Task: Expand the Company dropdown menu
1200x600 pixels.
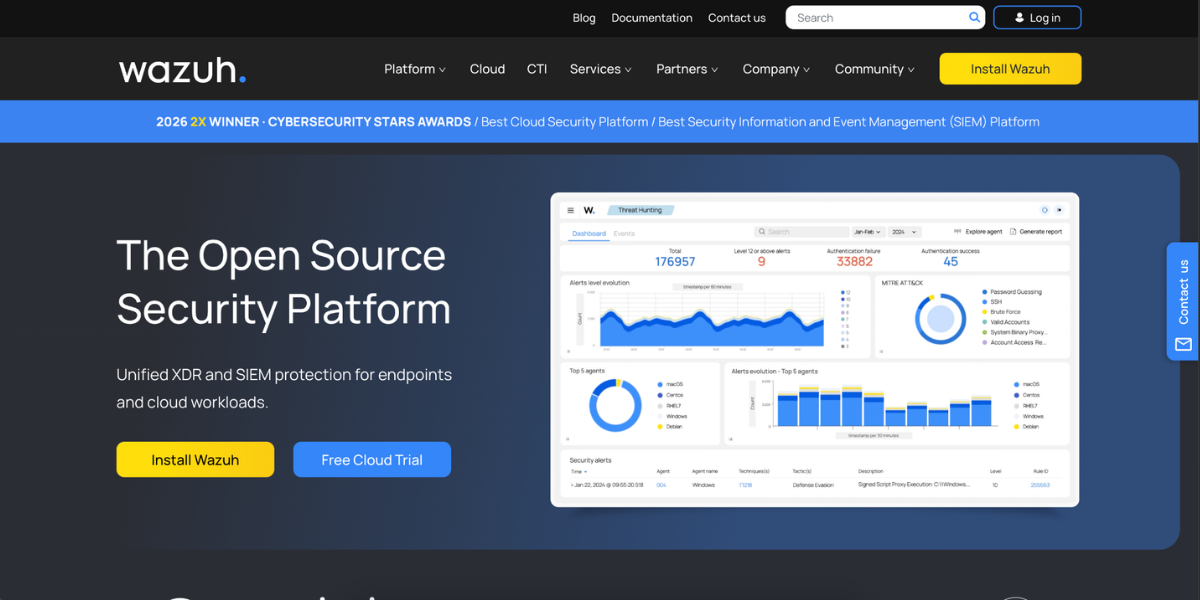Action: 776,69
